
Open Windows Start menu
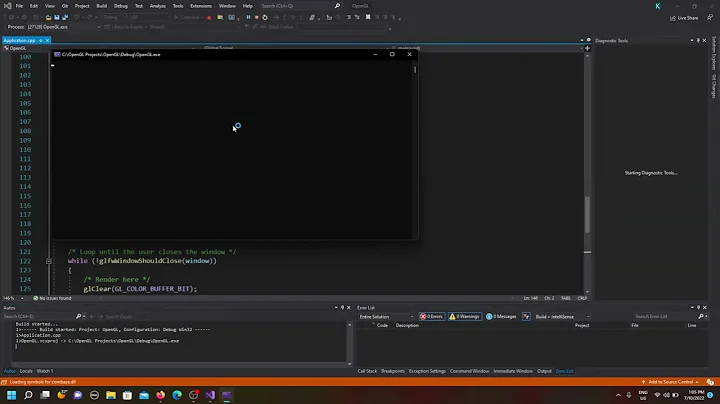[11, 395]
